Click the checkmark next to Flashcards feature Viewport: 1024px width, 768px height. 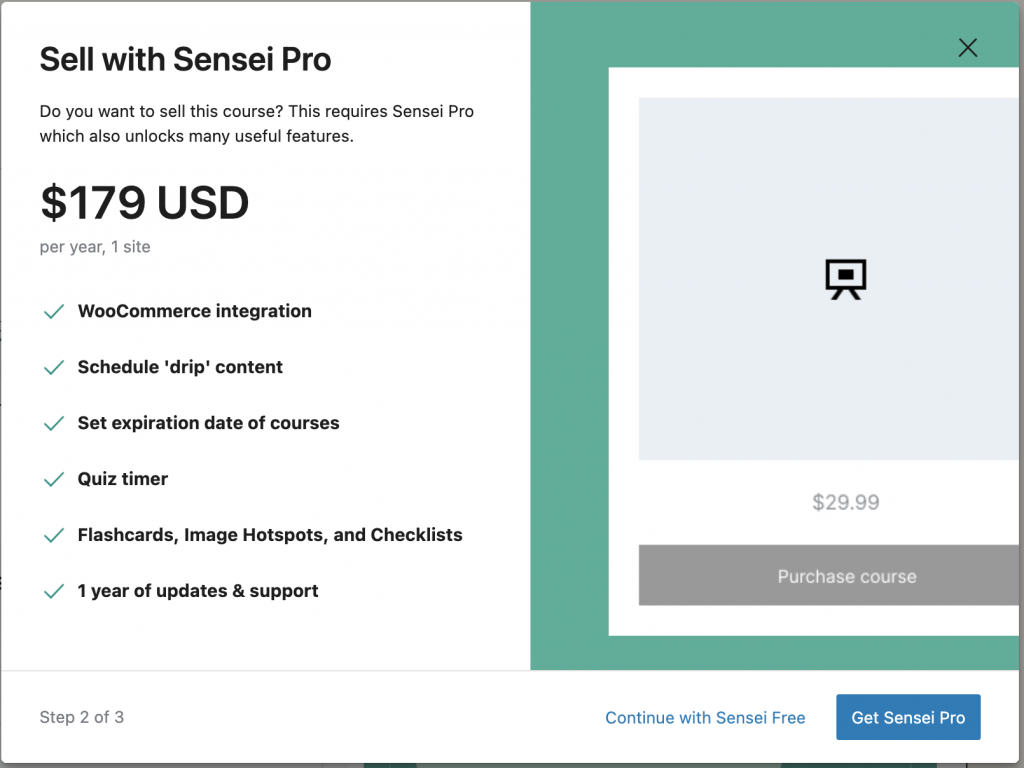54,536
